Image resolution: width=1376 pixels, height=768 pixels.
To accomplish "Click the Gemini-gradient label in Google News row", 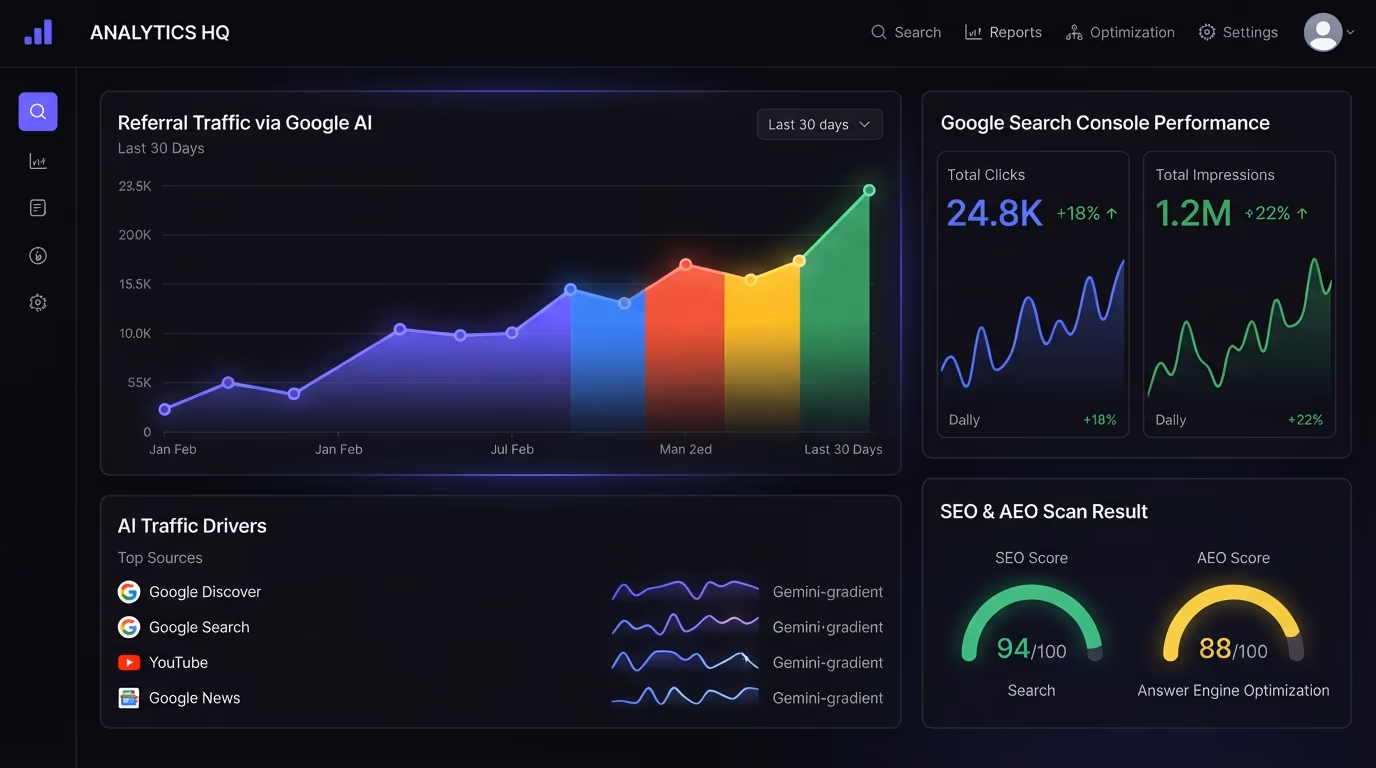I will [828, 698].
